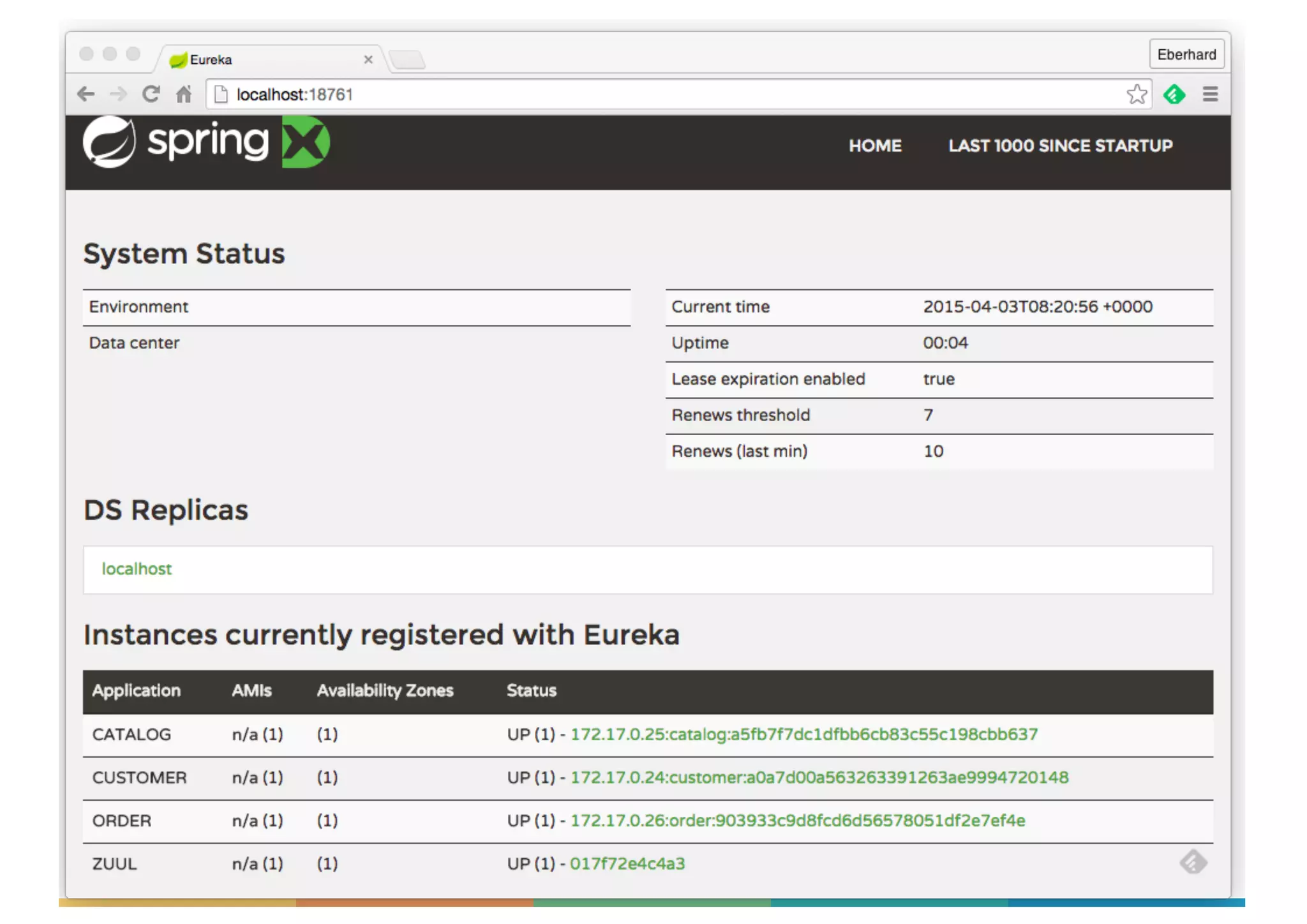
Task: Click the Status column header
Action: pyautogui.click(x=531, y=690)
